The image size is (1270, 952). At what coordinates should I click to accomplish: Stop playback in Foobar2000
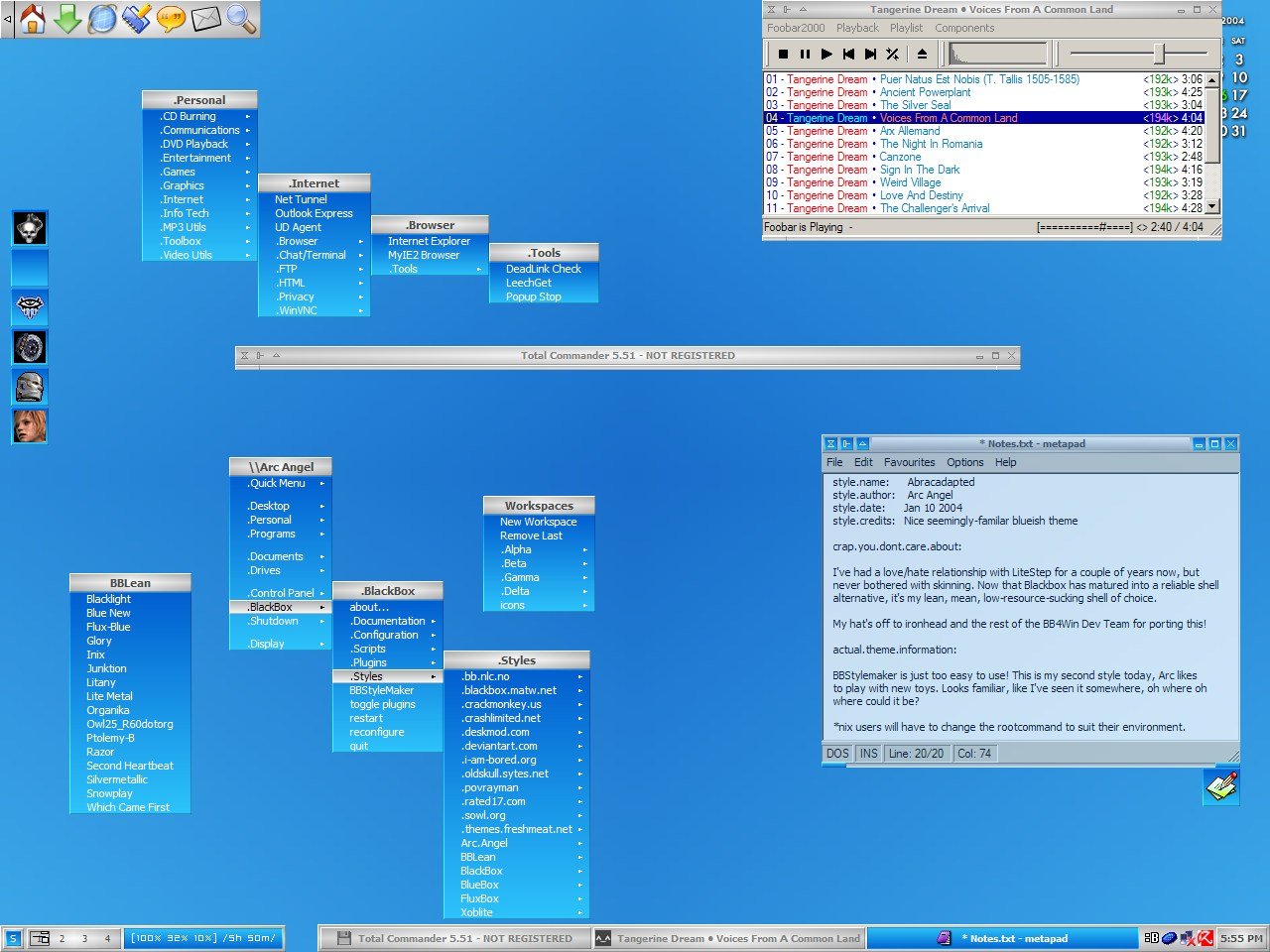pyautogui.click(x=783, y=54)
